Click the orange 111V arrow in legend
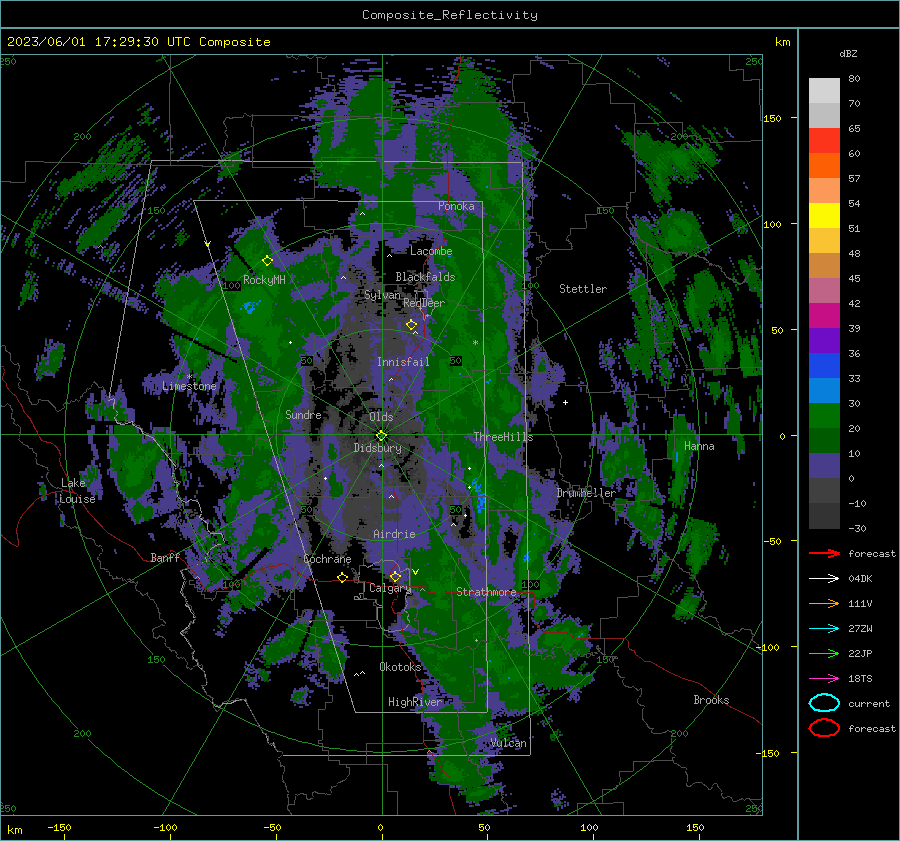 click(825, 603)
